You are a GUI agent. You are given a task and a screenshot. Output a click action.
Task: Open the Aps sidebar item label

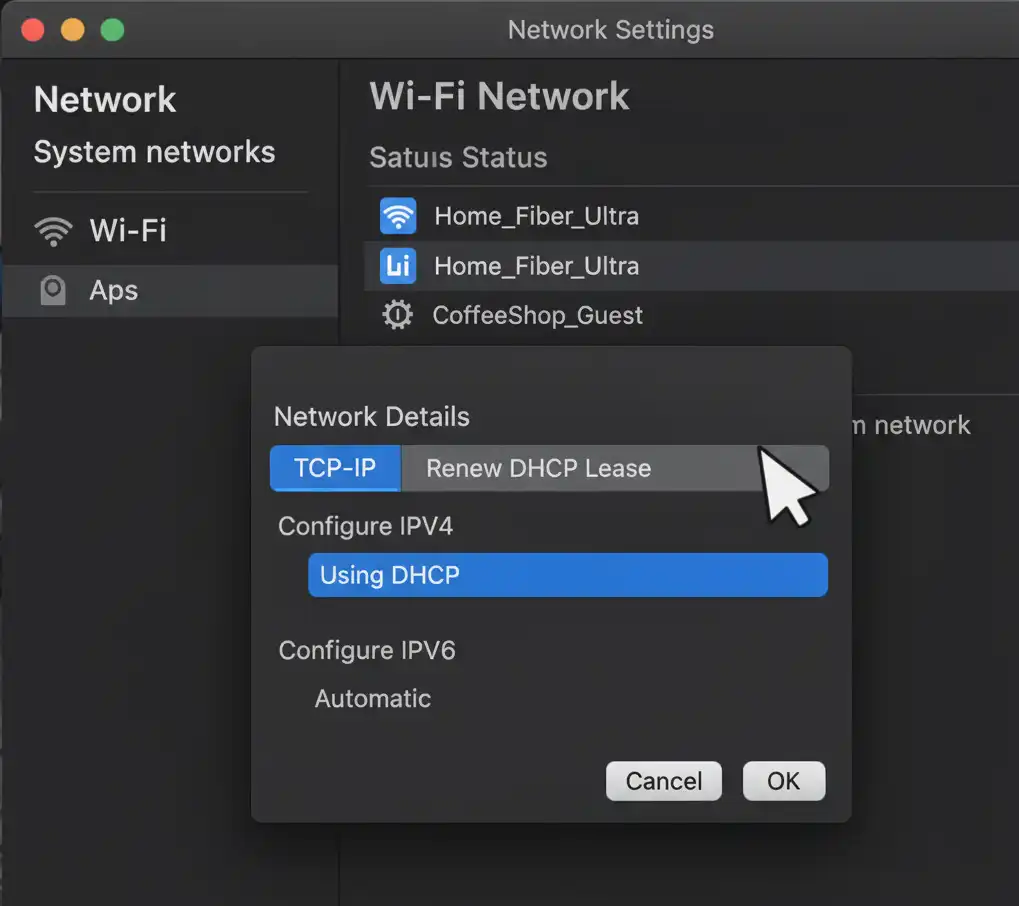tap(114, 291)
